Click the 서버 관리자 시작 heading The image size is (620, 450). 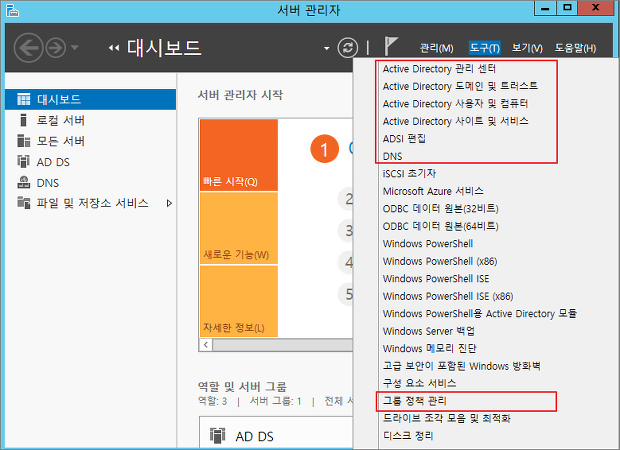[x=240, y=95]
